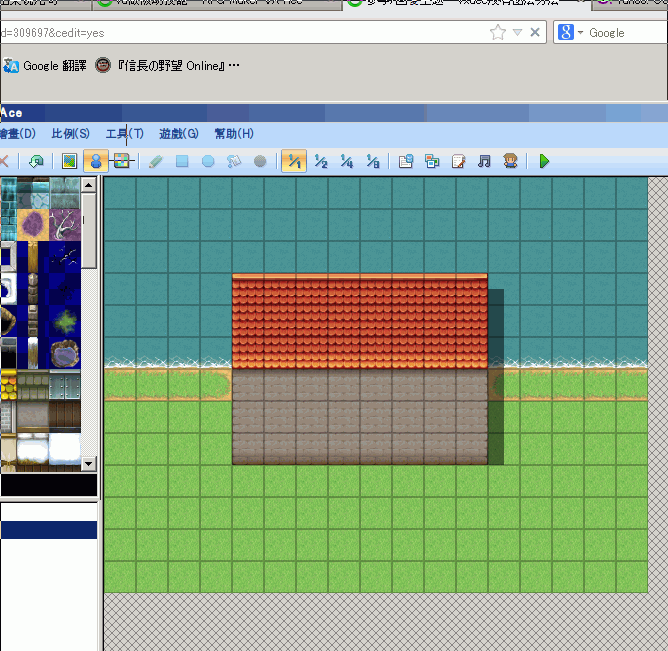Open the Google 翻譯 bookmark
Screen dimensions: 668x651
(45, 66)
